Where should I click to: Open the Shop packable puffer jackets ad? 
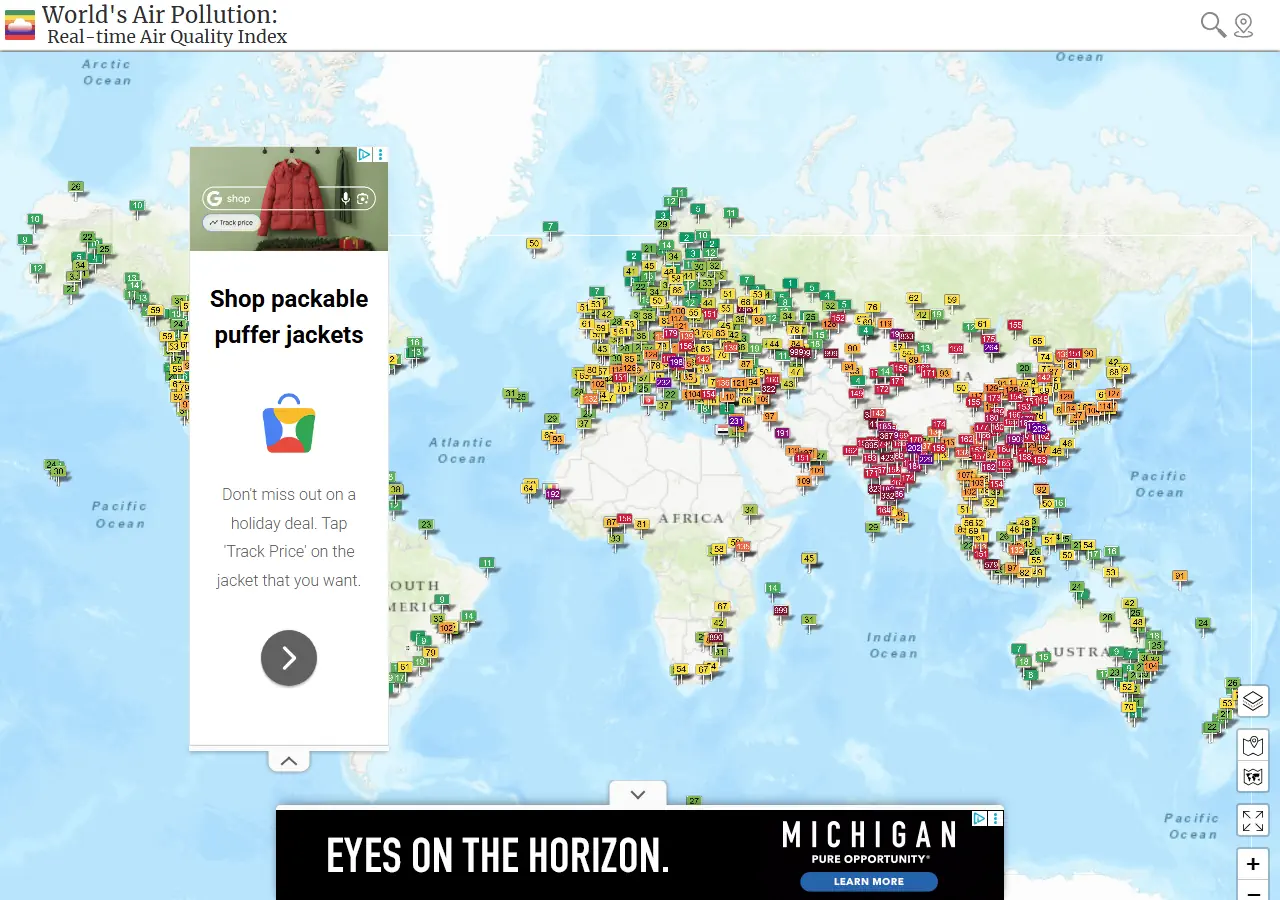click(x=288, y=317)
